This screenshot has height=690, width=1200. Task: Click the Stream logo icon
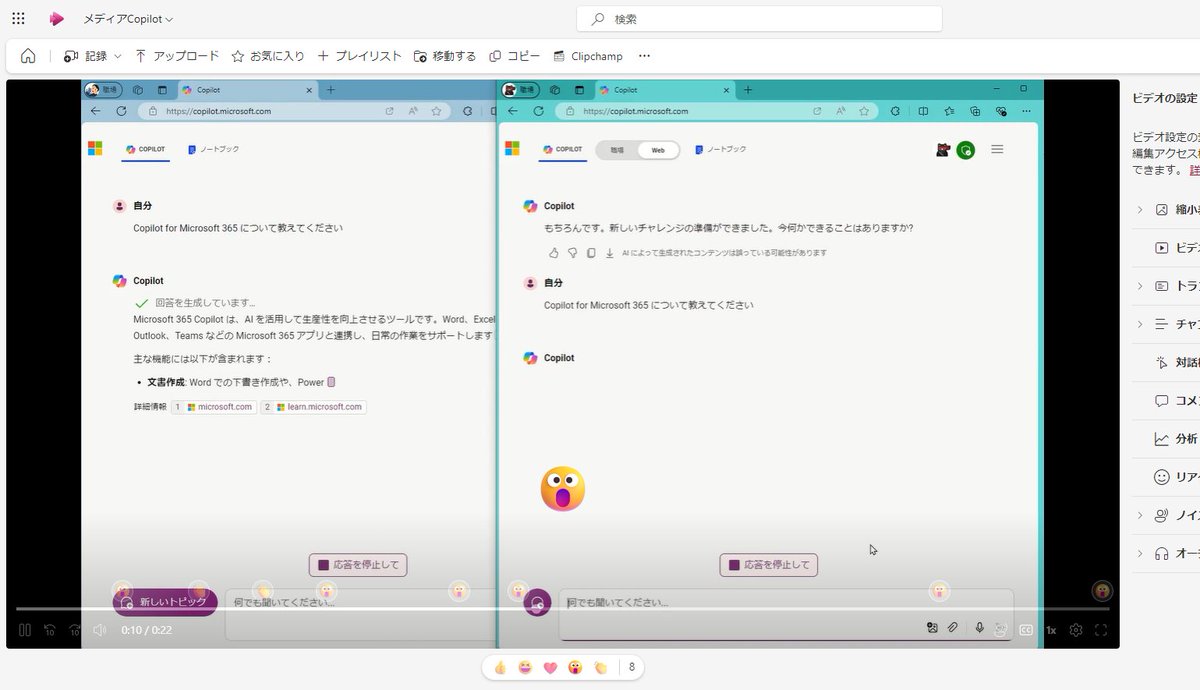57,19
